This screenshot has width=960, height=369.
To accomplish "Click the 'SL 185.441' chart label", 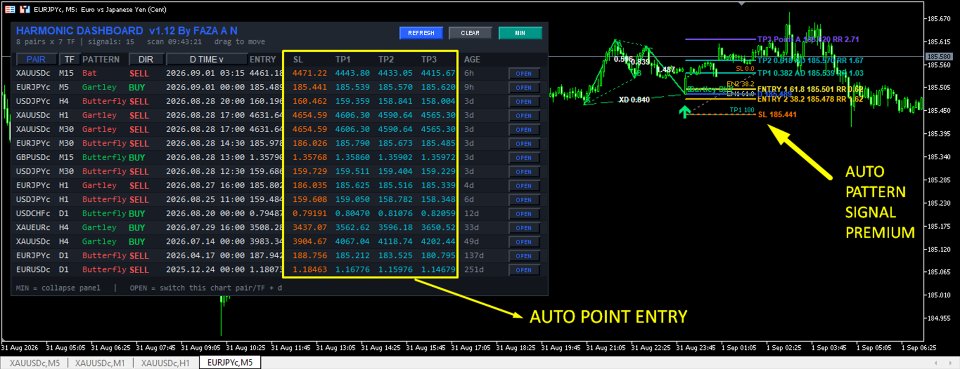I will (x=778, y=114).
